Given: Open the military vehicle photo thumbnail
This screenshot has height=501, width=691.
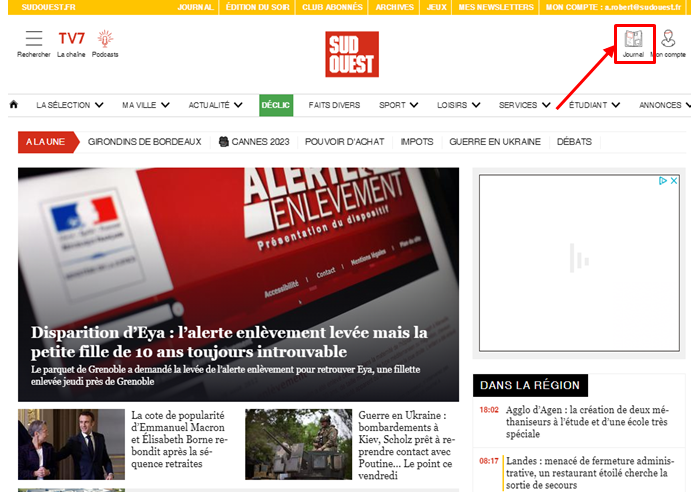Looking at the screenshot, I should point(298,444).
